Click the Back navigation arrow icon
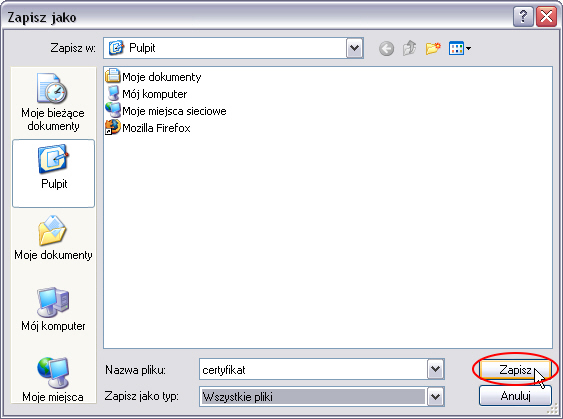This screenshot has height=419, width=563. (x=386, y=48)
